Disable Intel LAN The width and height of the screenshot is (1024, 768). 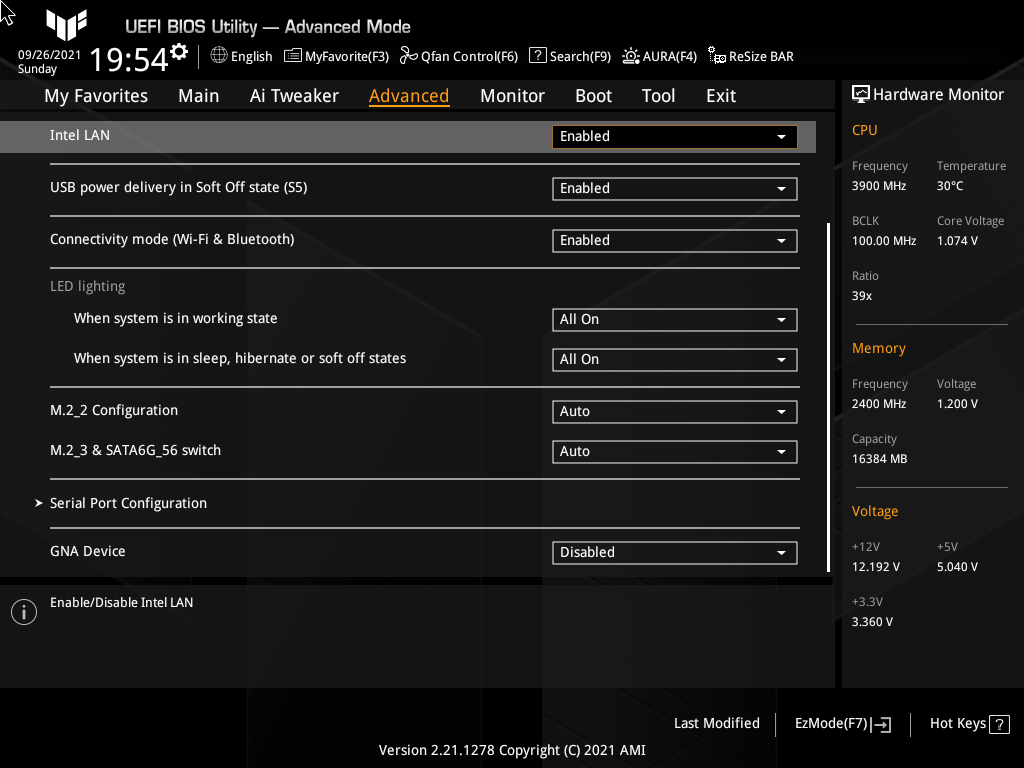[674, 136]
